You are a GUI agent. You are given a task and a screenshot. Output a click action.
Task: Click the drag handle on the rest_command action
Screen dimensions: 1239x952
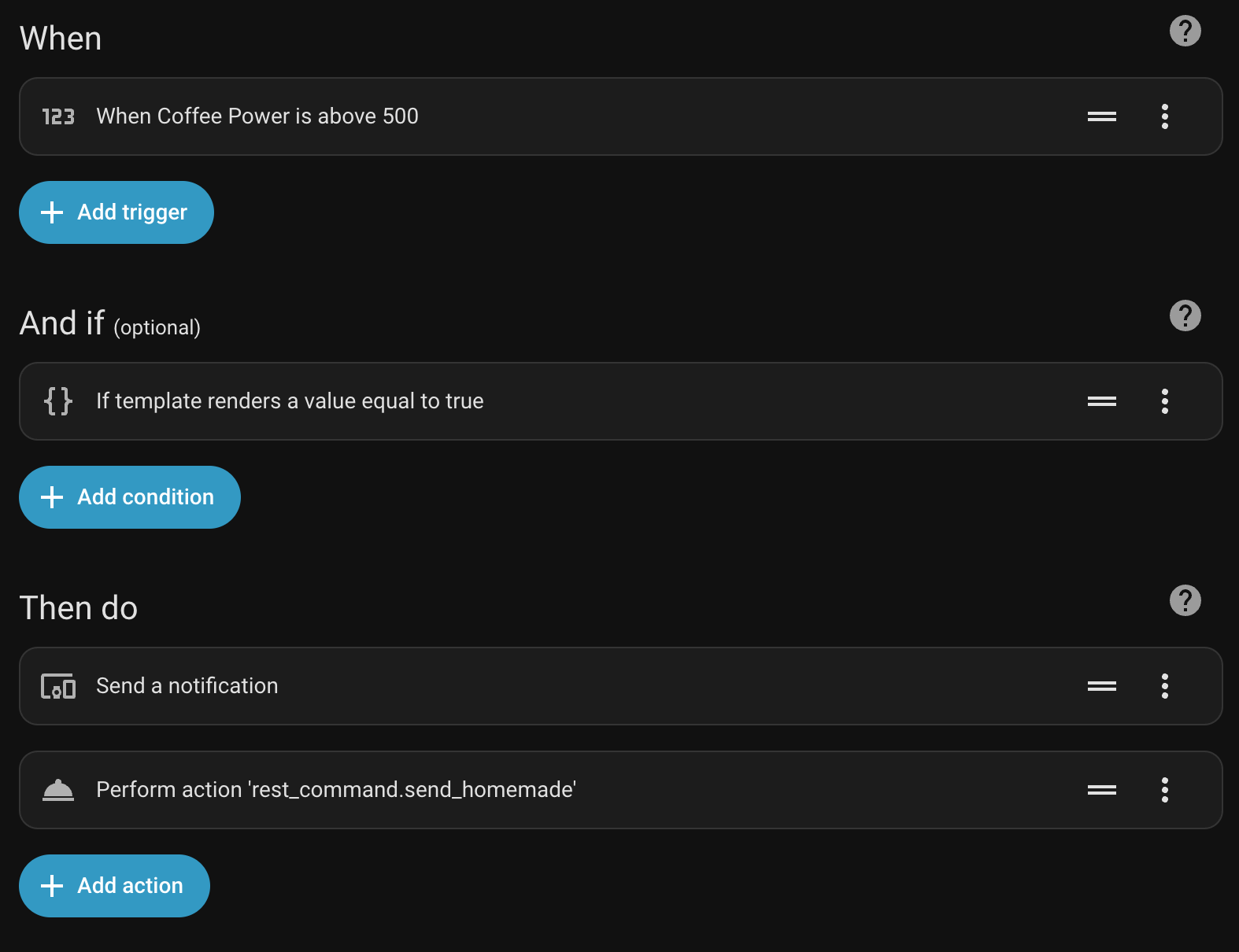pyautogui.click(x=1102, y=790)
